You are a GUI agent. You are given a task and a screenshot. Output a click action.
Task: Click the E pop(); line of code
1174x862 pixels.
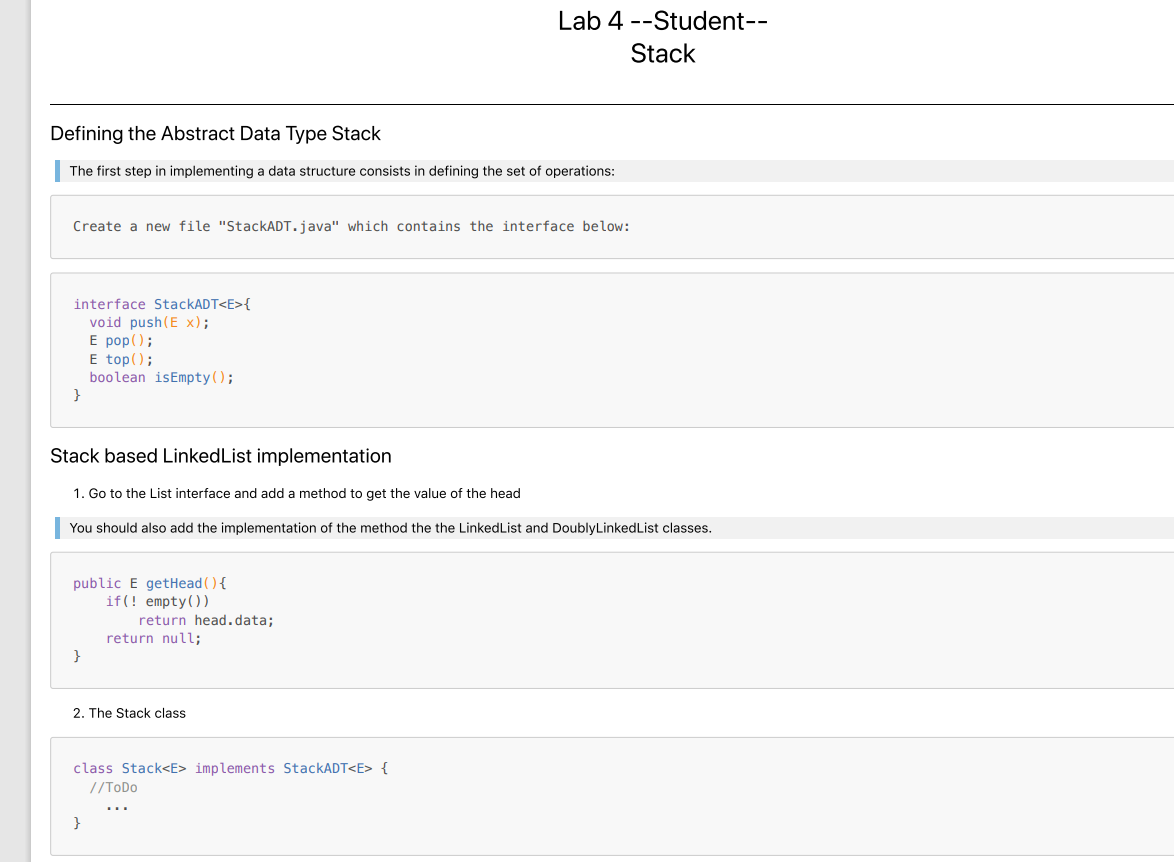tap(120, 340)
